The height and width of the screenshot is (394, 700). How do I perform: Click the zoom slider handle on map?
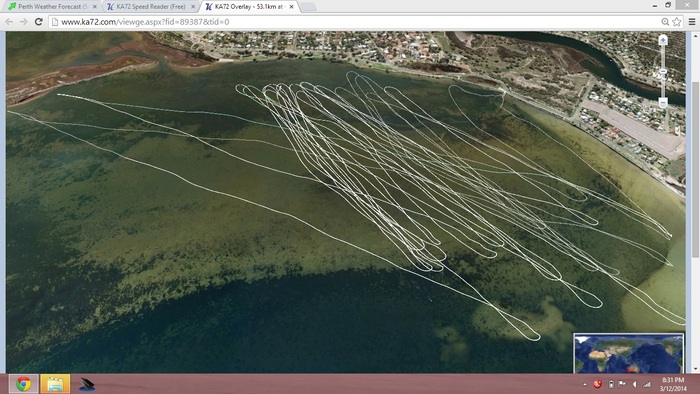pos(663,71)
